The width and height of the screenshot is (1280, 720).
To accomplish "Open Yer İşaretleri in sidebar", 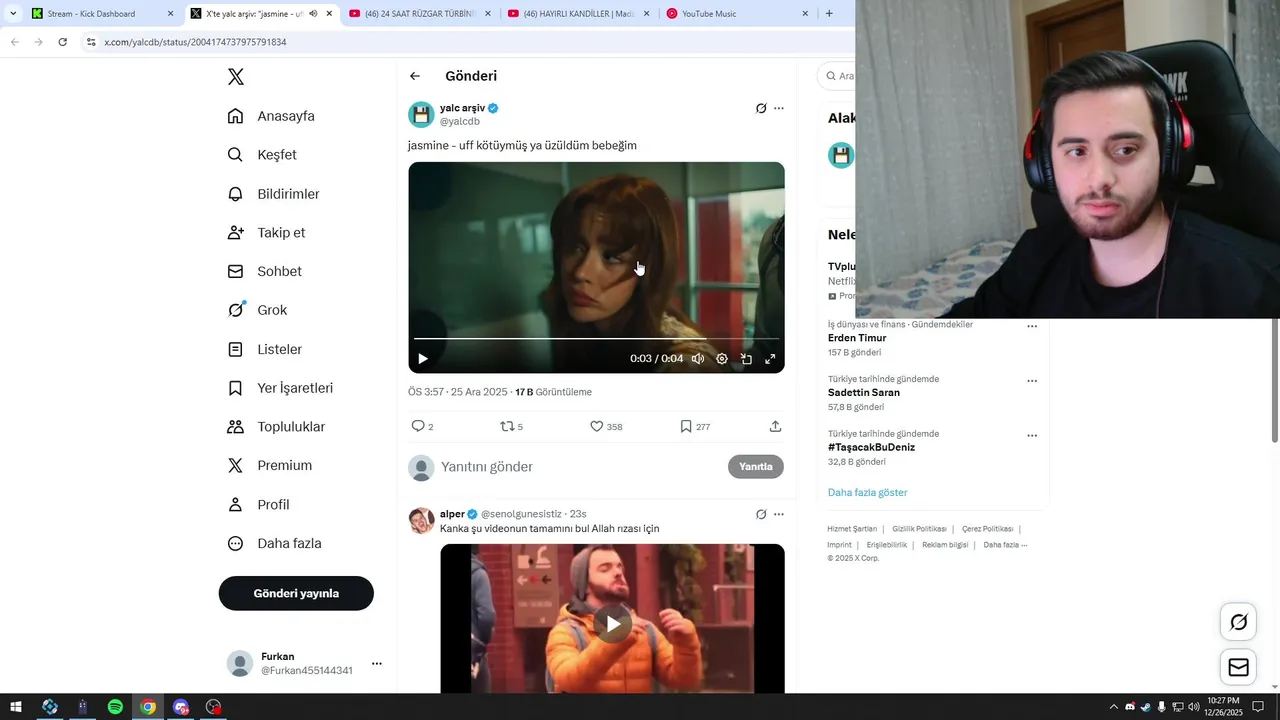I will pyautogui.click(x=280, y=388).
